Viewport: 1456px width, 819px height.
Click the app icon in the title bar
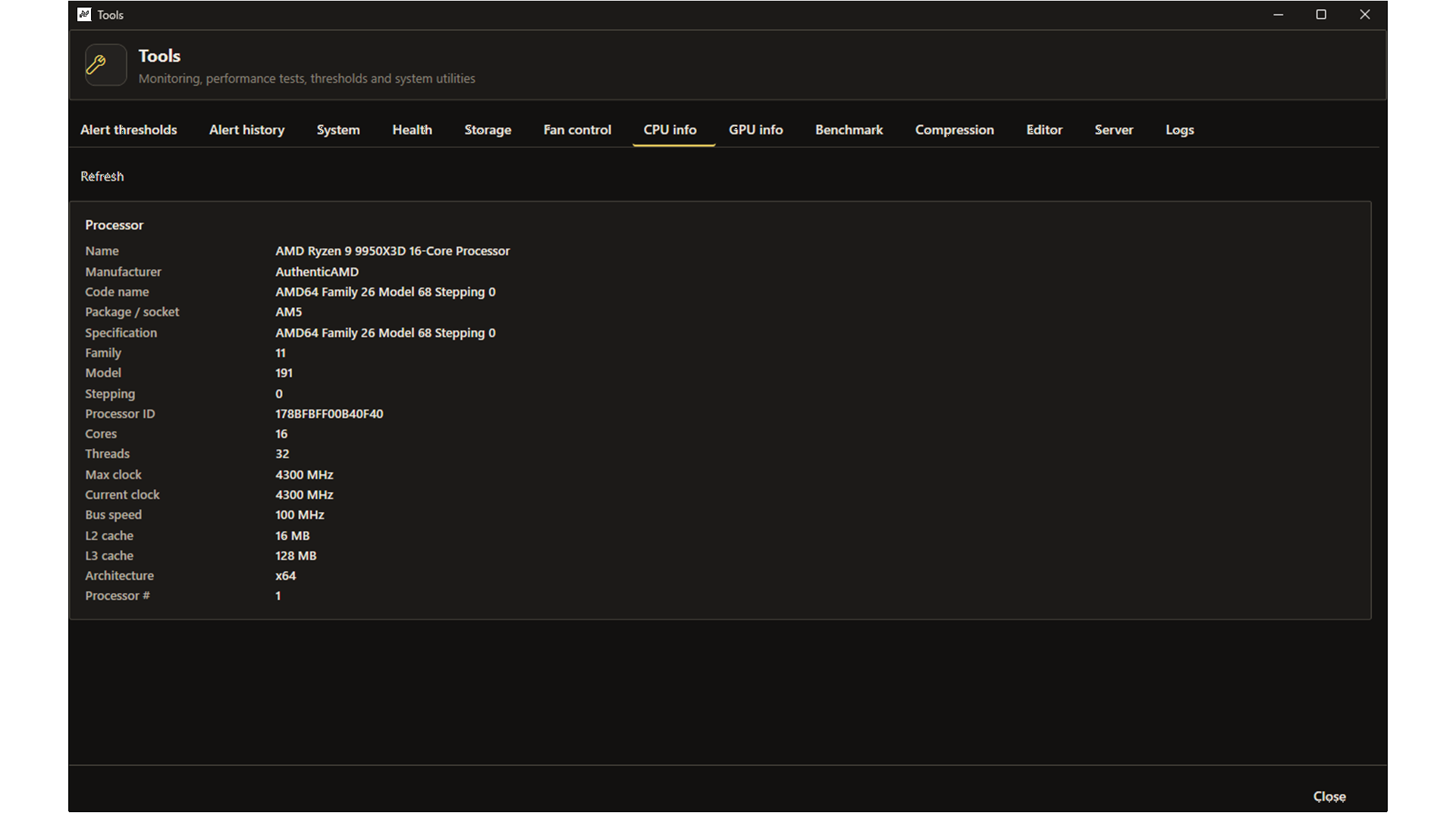point(84,14)
